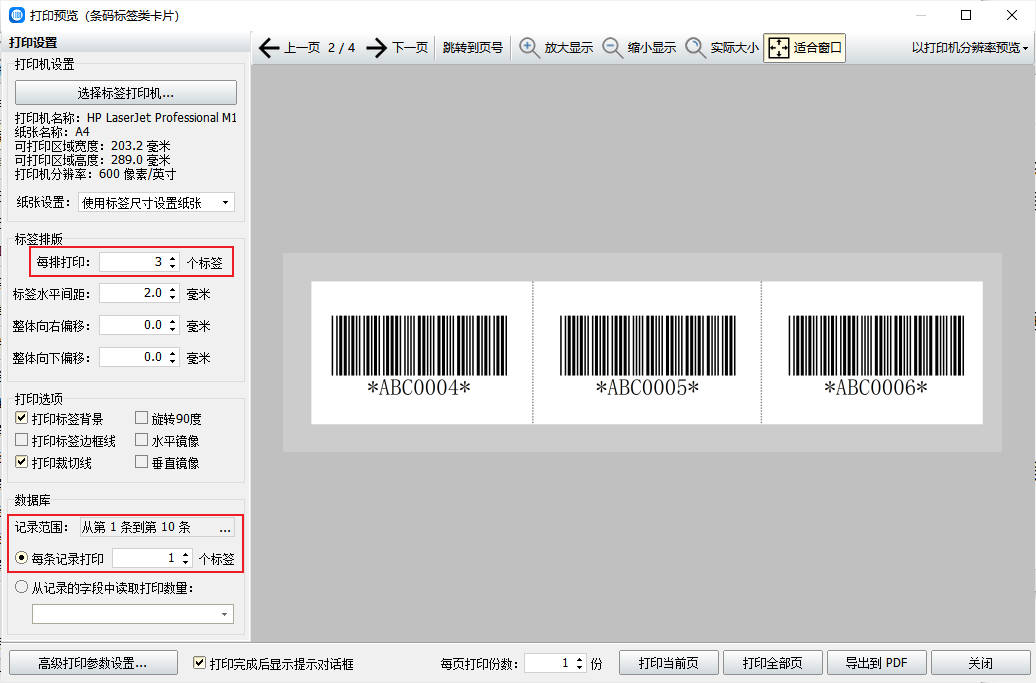Screen dimensions: 1036x683
Task: Enable 垂直镜像 checkbox
Action: [x=141, y=462]
